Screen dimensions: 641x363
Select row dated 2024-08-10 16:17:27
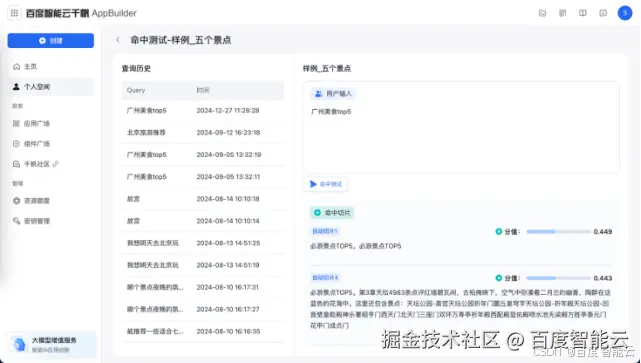point(203,309)
